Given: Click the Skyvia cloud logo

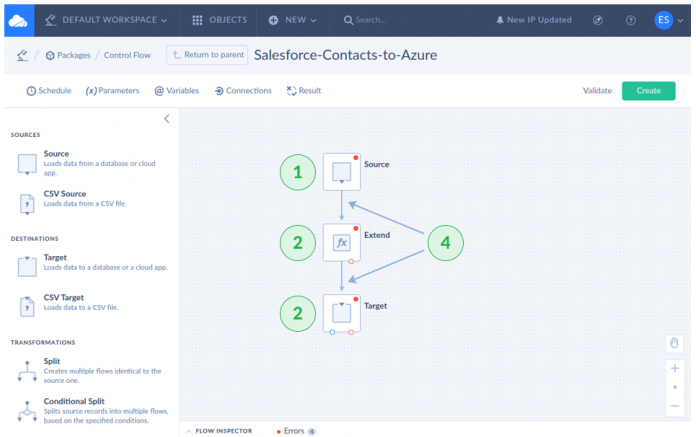Looking at the screenshot, I should (18, 20).
